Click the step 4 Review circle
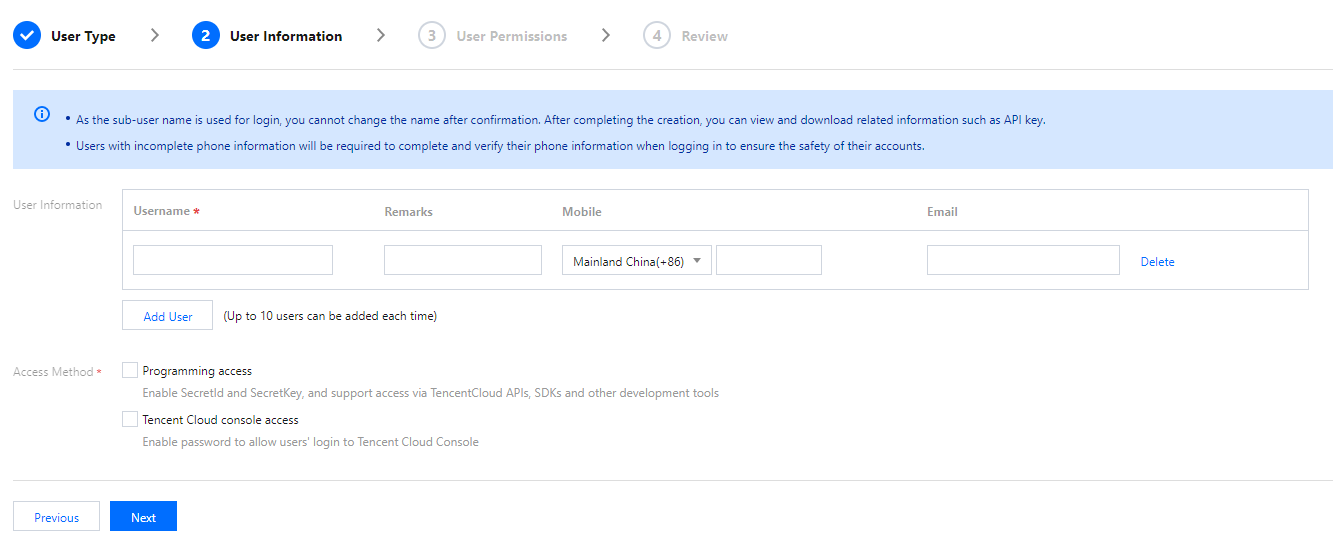The image size is (1341, 549). tap(657, 36)
